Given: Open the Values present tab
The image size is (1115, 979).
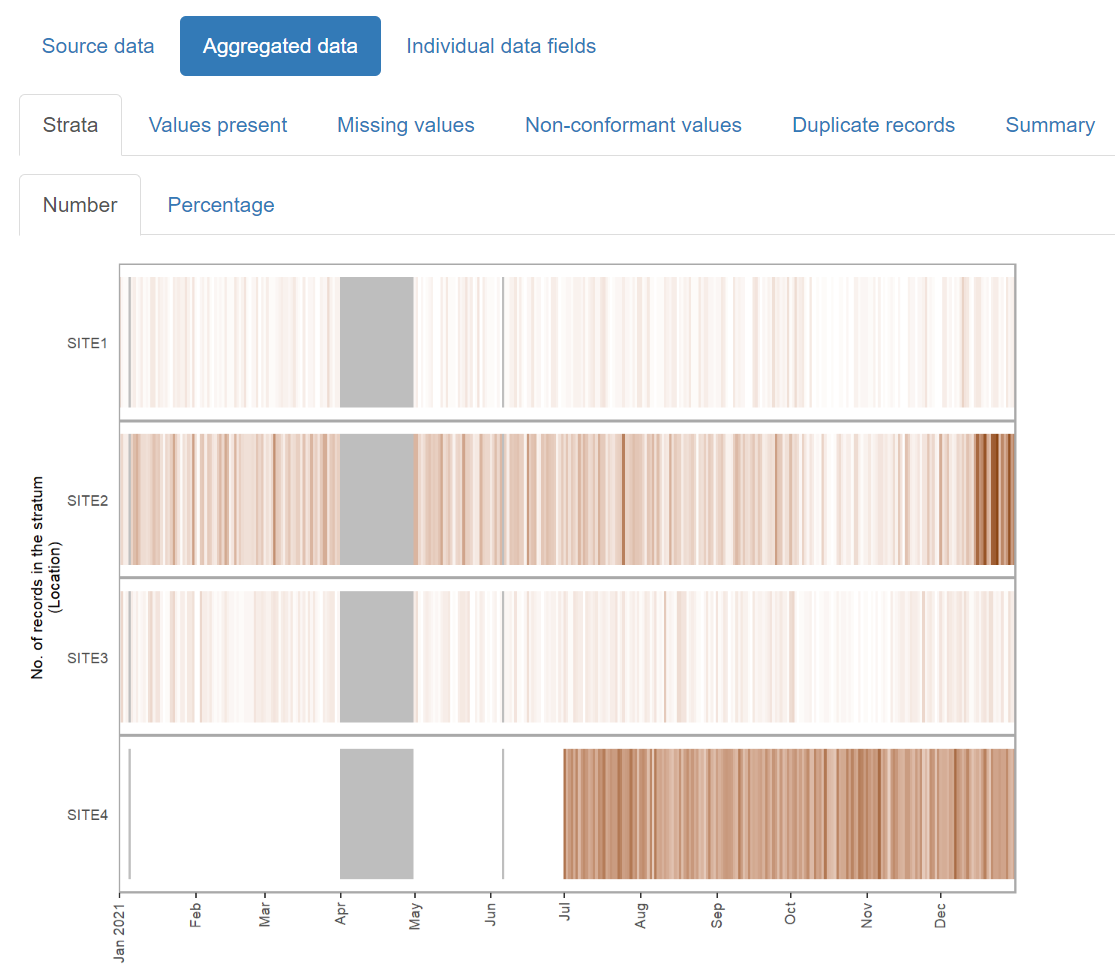Looking at the screenshot, I should (218, 125).
